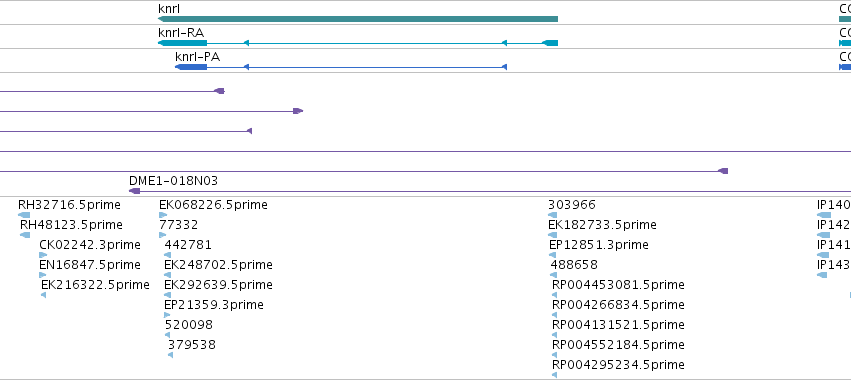Select the EK068226.5prime feature arrow
This screenshot has height=380, width=851.
[163, 215]
